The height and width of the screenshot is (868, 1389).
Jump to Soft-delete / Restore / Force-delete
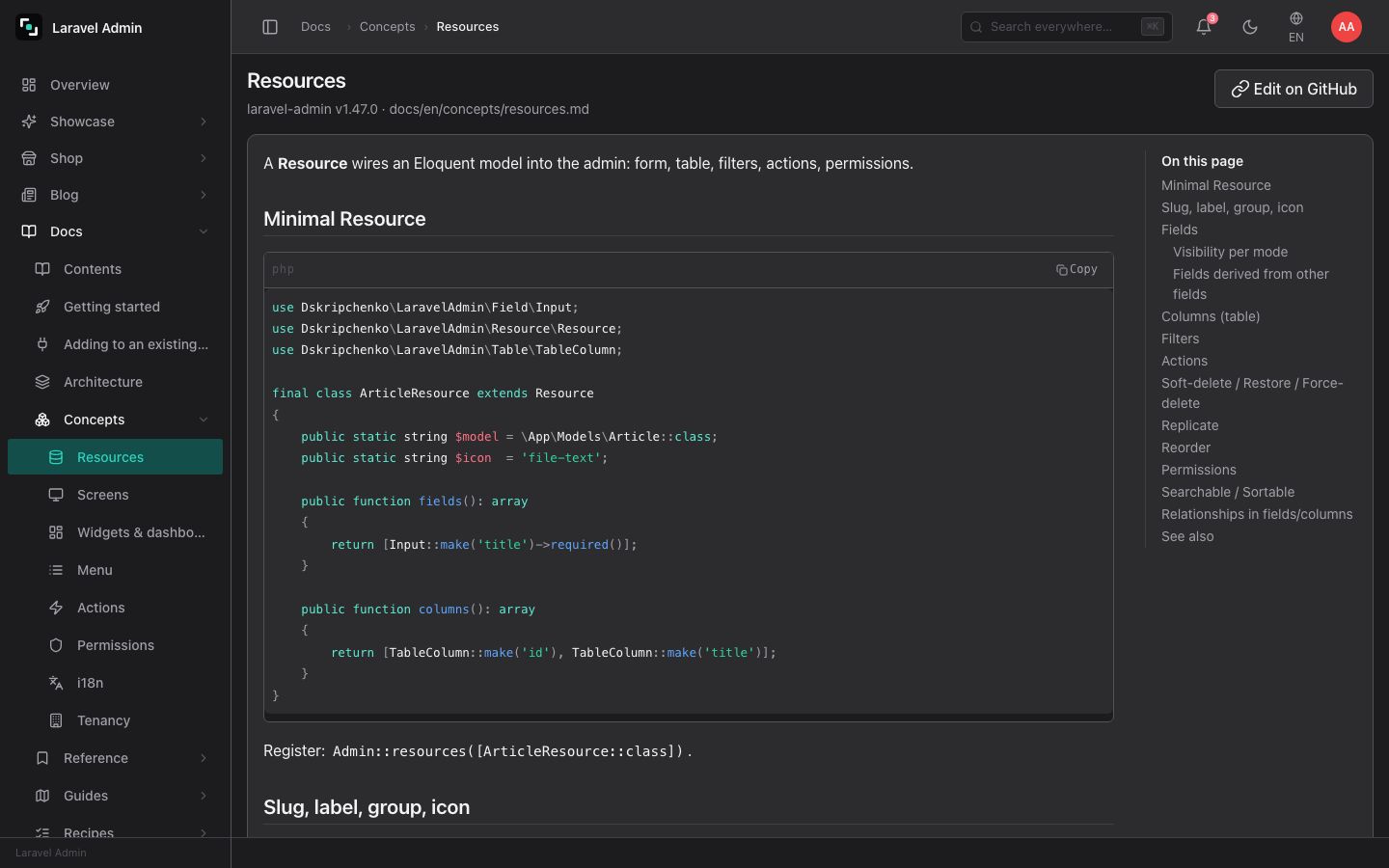(1252, 393)
